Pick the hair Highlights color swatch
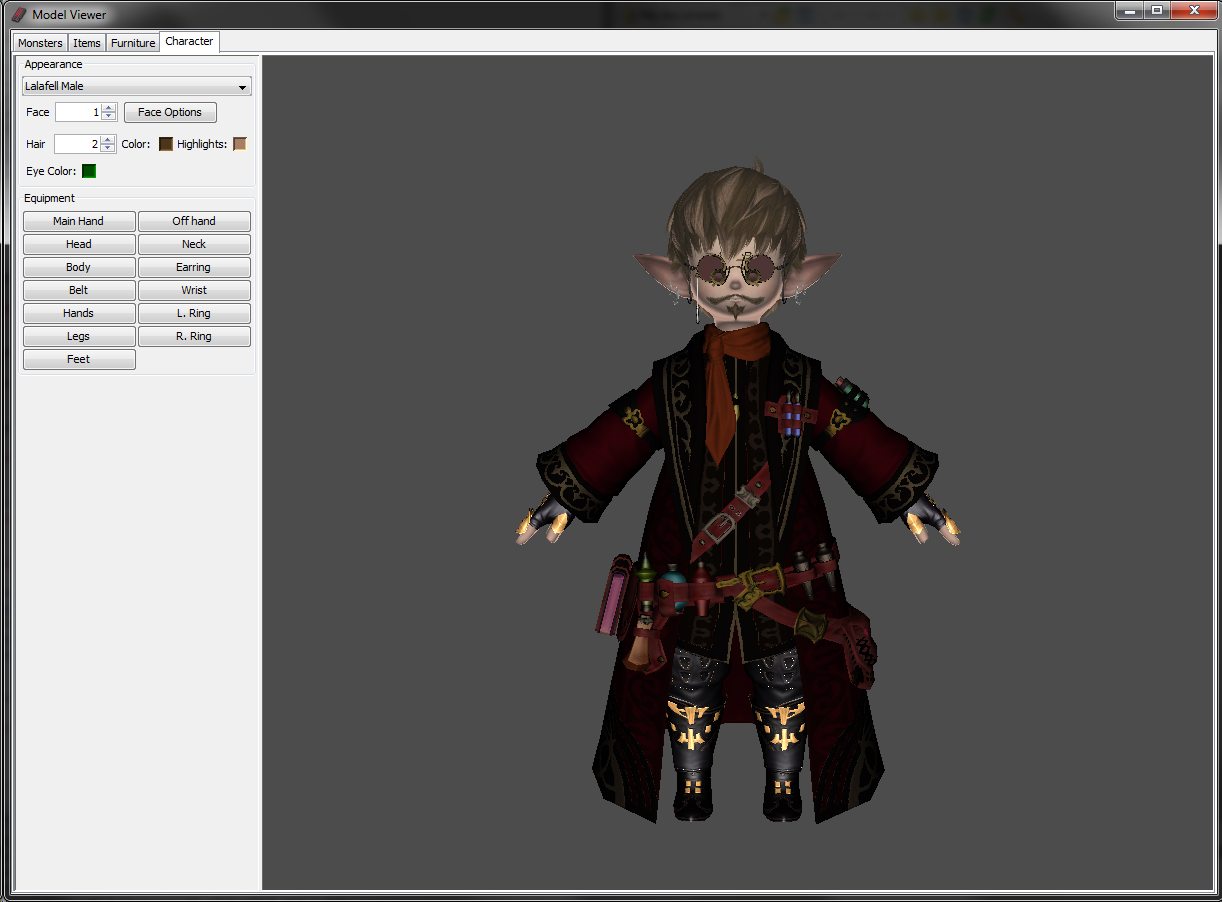Image resolution: width=1222 pixels, height=902 pixels. (239, 144)
